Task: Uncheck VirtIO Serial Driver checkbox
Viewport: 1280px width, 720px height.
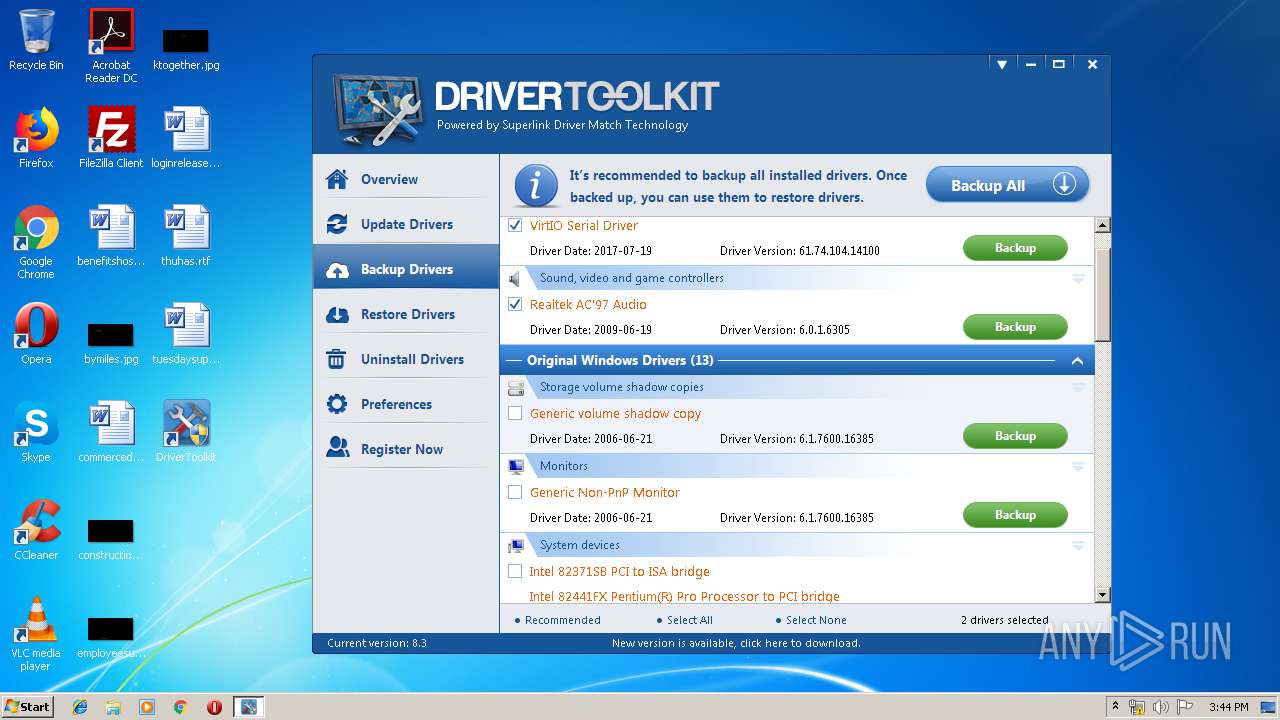Action: coord(515,225)
